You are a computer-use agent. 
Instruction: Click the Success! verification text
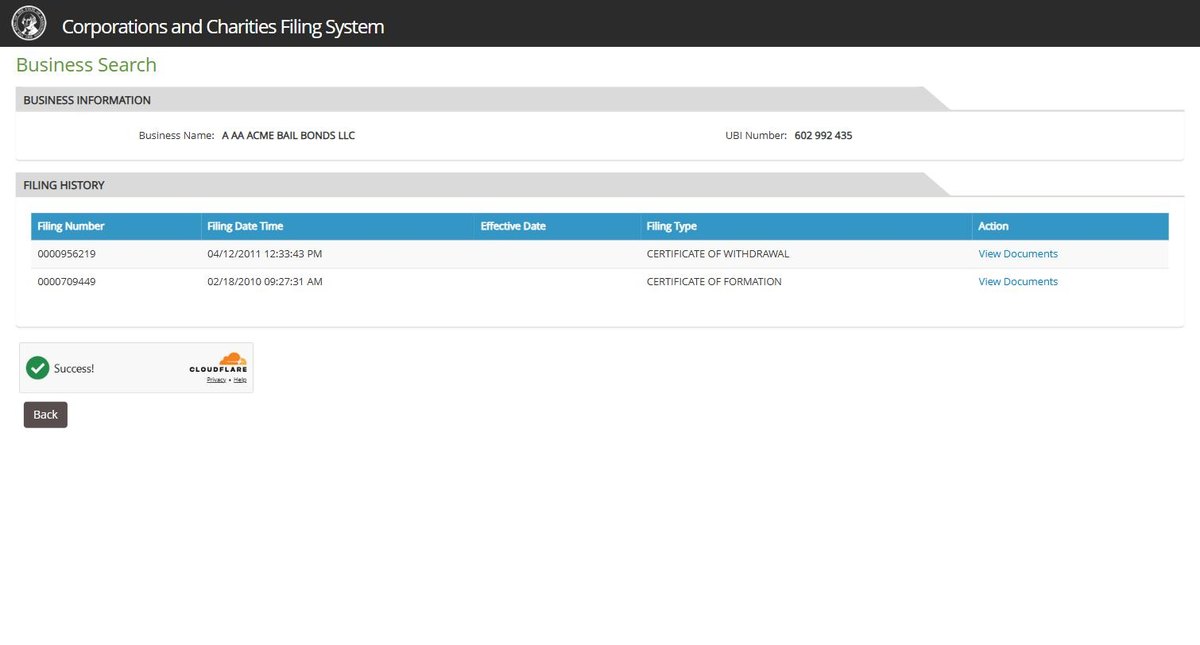74,368
